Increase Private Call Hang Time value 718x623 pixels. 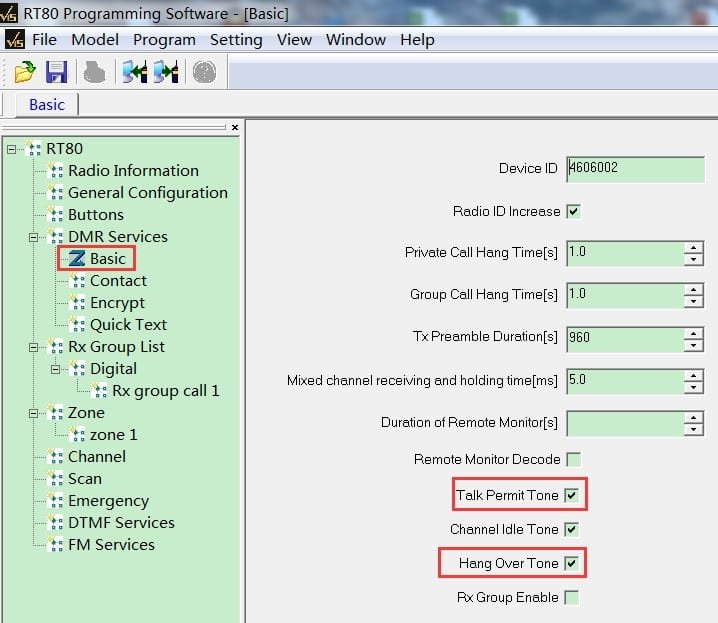point(693,248)
